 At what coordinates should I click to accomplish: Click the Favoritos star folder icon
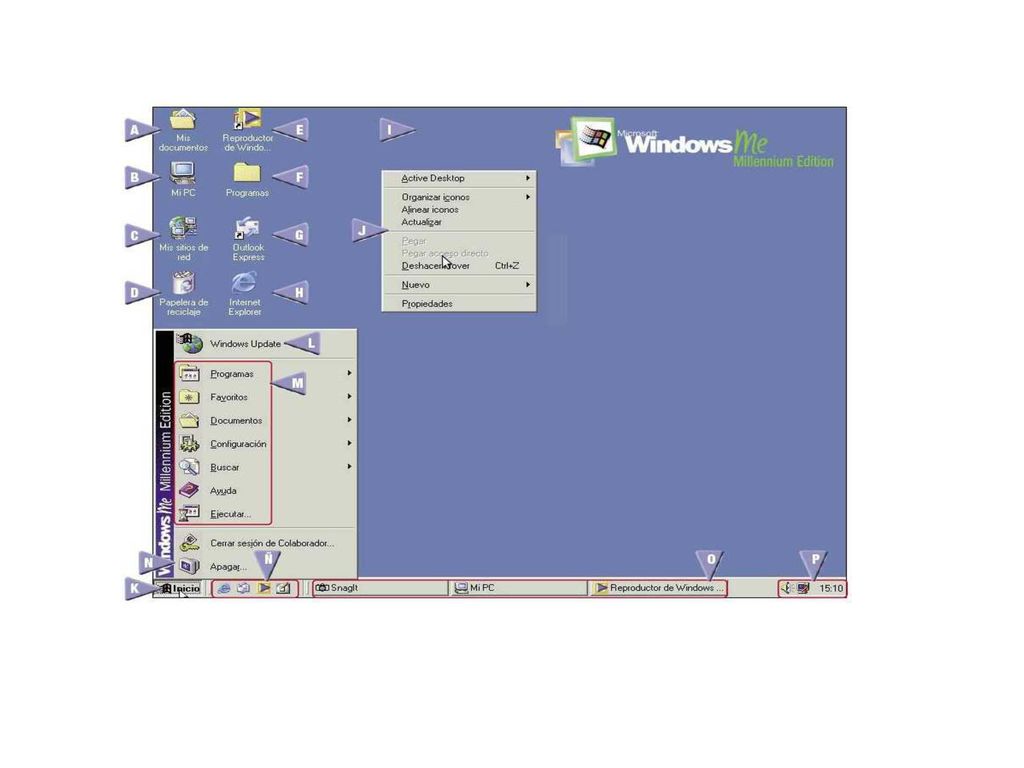tap(189, 397)
